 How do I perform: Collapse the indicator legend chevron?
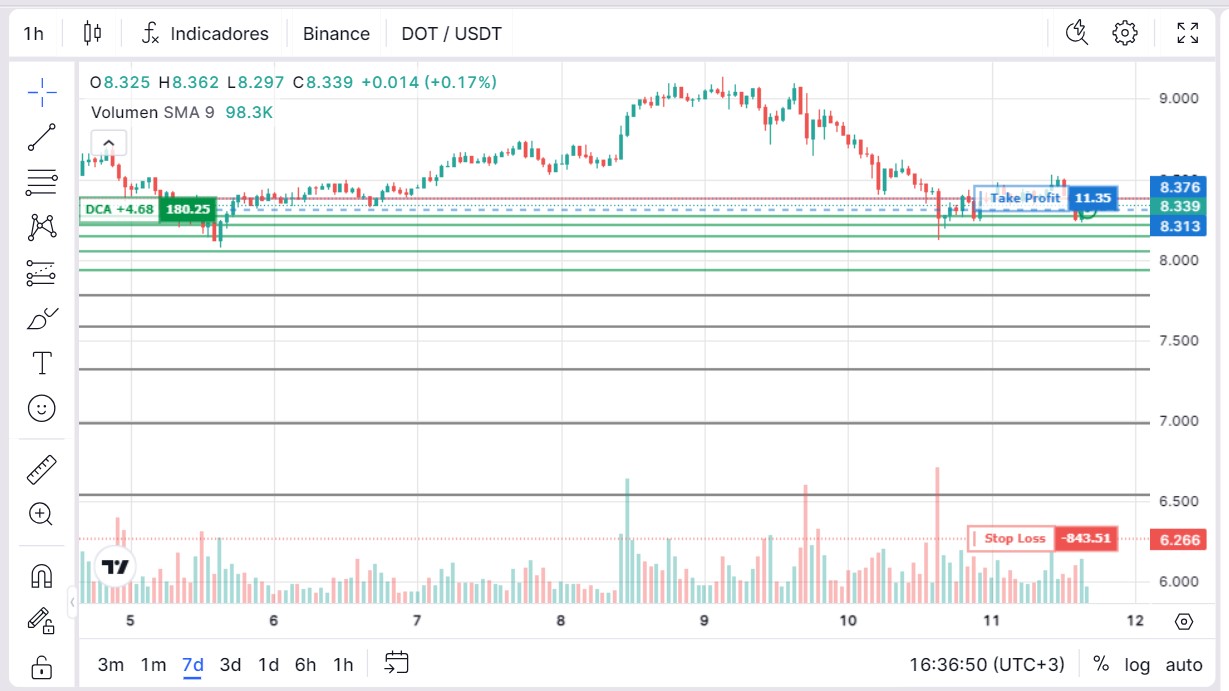[x=109, y=143]
